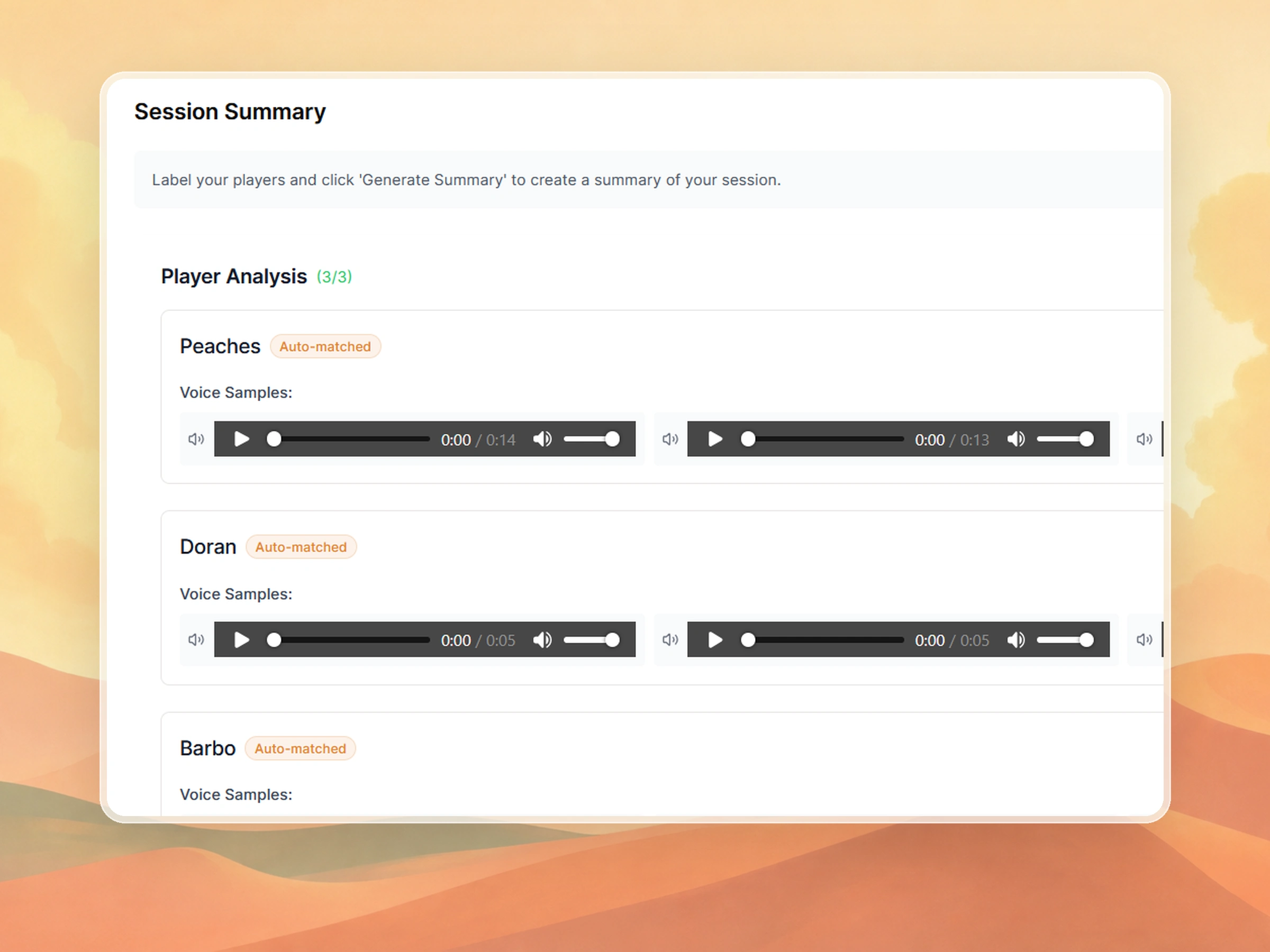Adjust volume slider on Doran's second sample

1066,640
